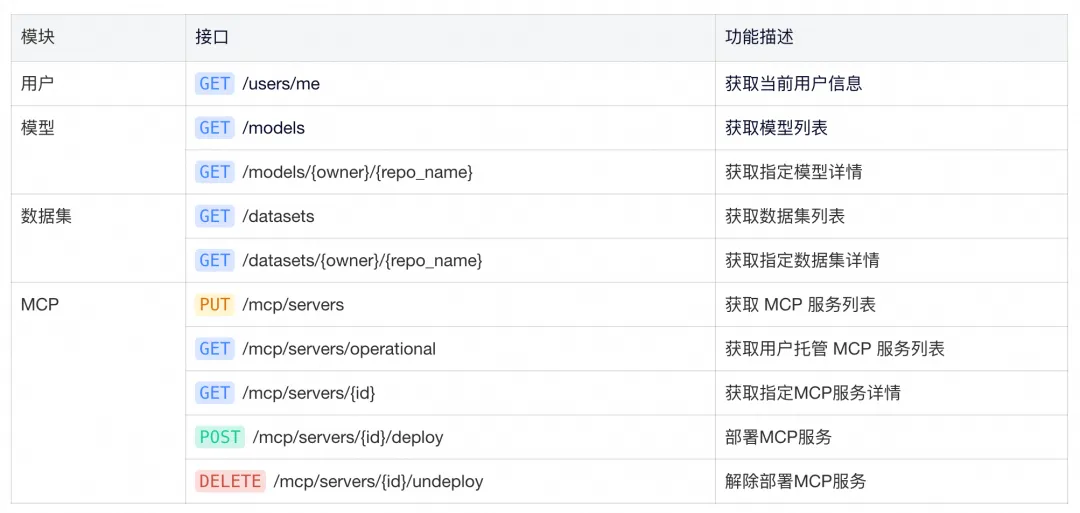Select the PUT badge for /mcp/servers
Viewport: 1080px width, 513px height.
pyautogui.click(x=215, y=305)
